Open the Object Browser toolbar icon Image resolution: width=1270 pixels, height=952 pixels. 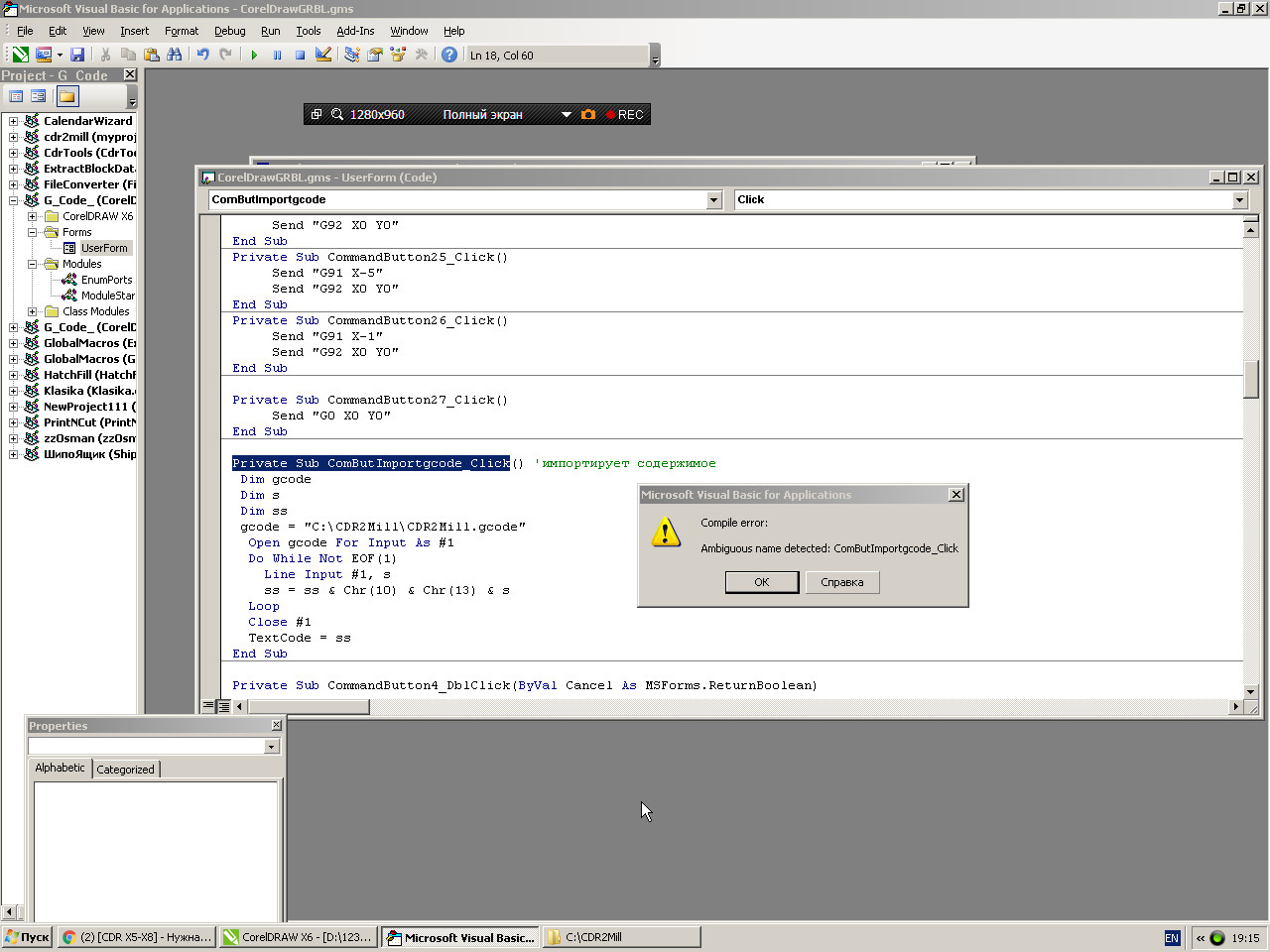(x=398, y=56)
